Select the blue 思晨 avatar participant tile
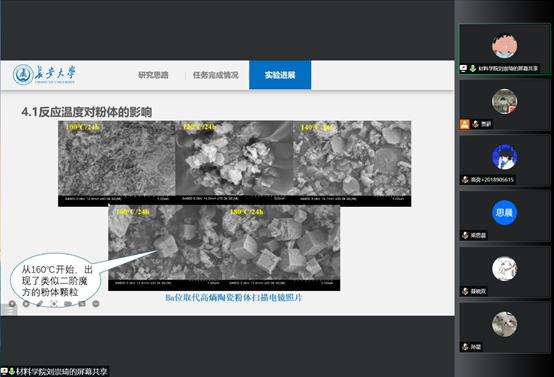The width and height of the screenshot is (554, 377). pos(505,216)
